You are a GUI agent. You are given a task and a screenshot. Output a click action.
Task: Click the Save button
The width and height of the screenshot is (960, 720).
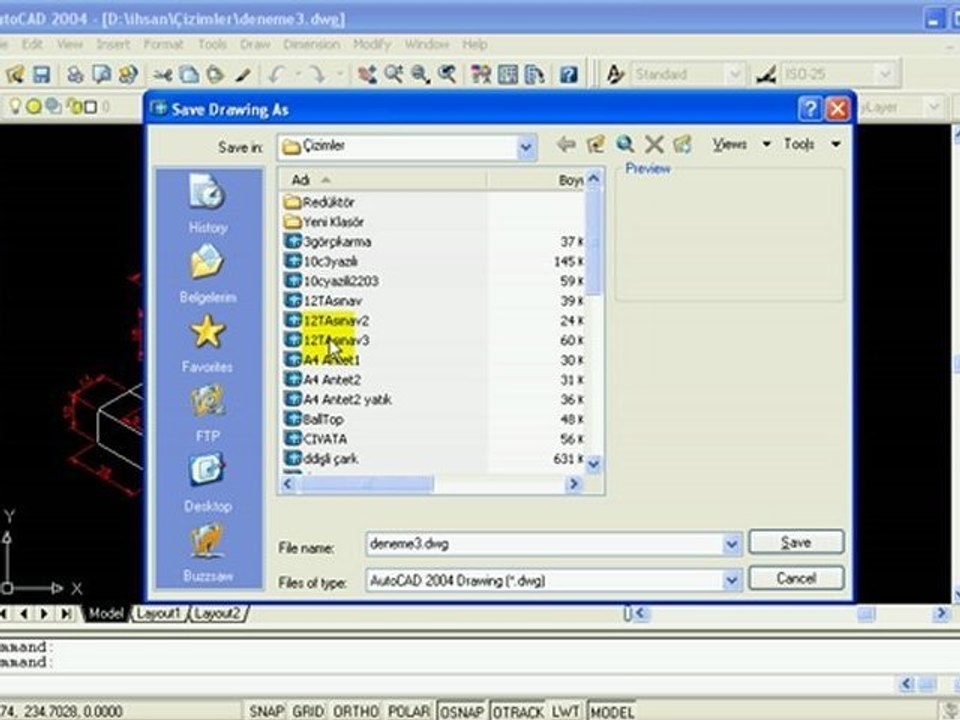tap(796, 542)
